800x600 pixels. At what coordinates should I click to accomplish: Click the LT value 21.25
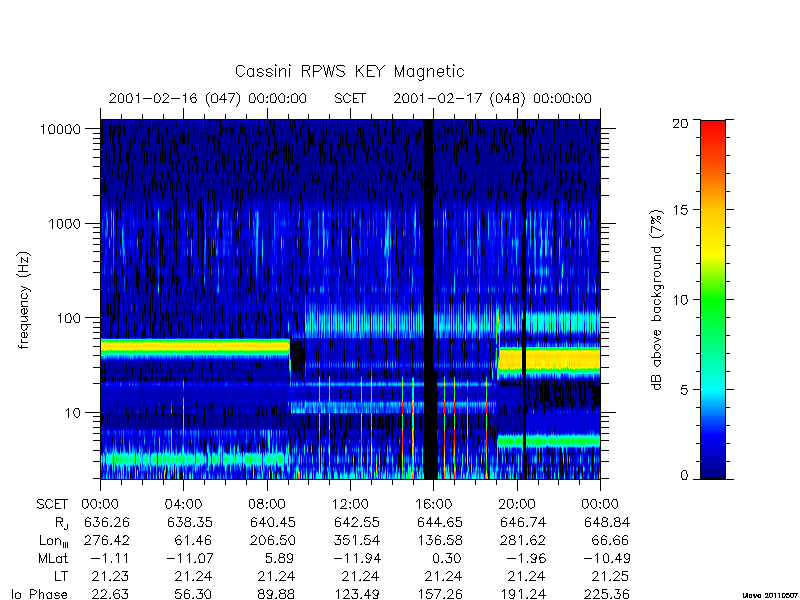pyautogui.click(x=611, y=577)
